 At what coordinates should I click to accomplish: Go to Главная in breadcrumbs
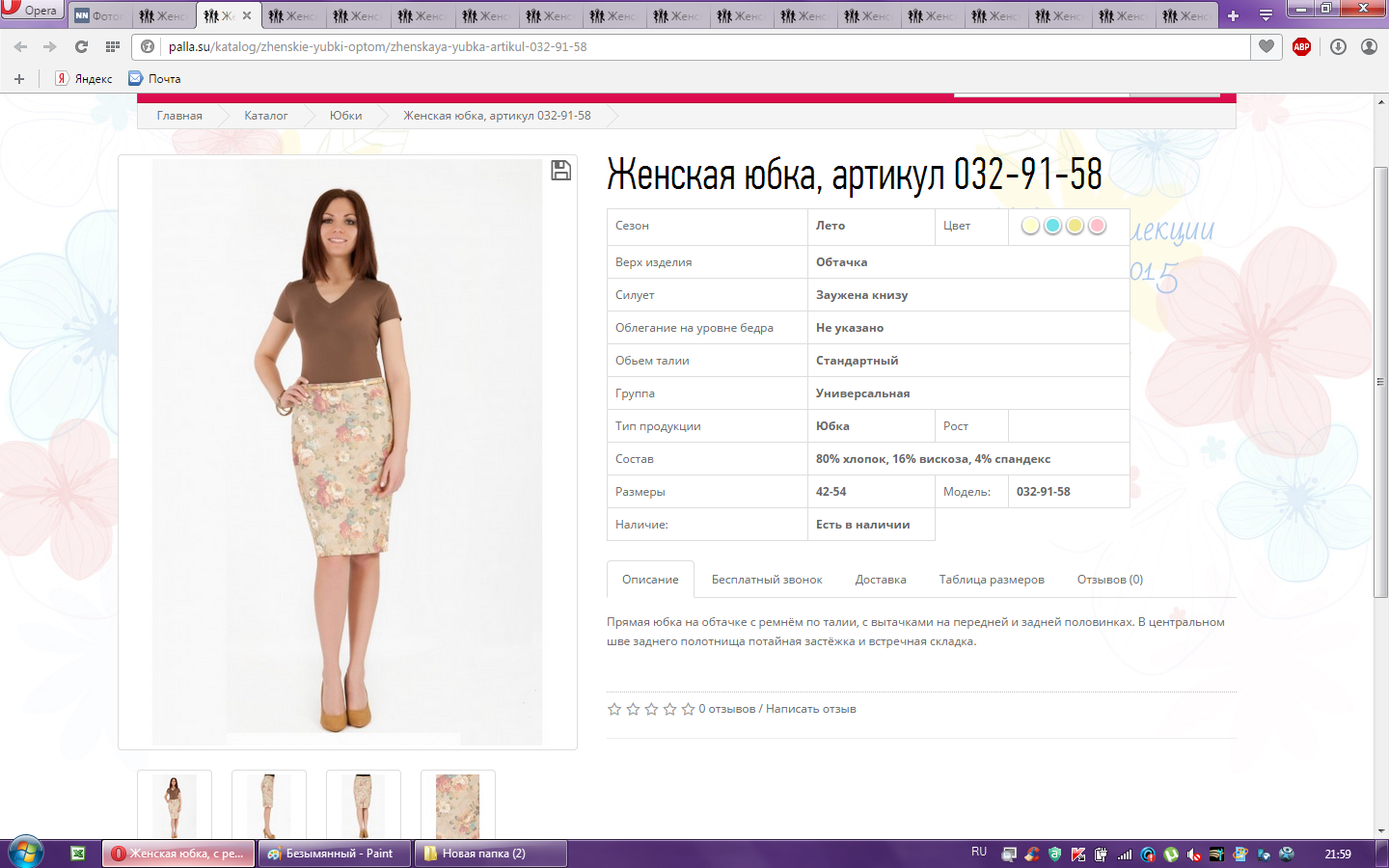[179, 116]
